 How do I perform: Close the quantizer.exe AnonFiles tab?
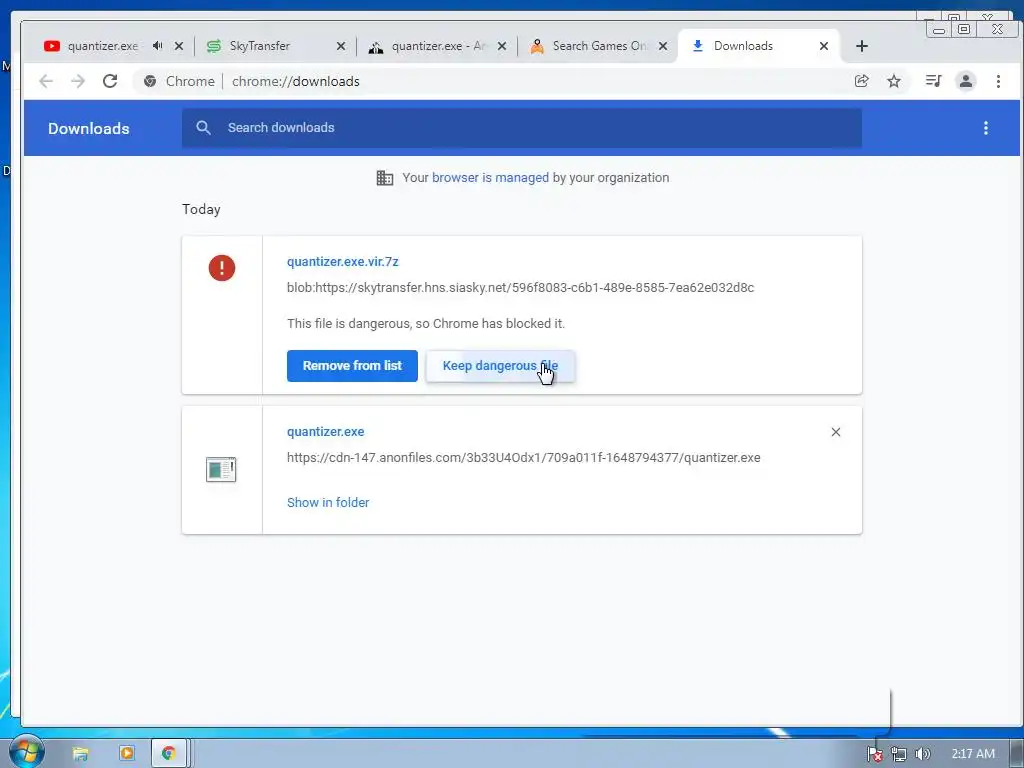click(502, 46)
